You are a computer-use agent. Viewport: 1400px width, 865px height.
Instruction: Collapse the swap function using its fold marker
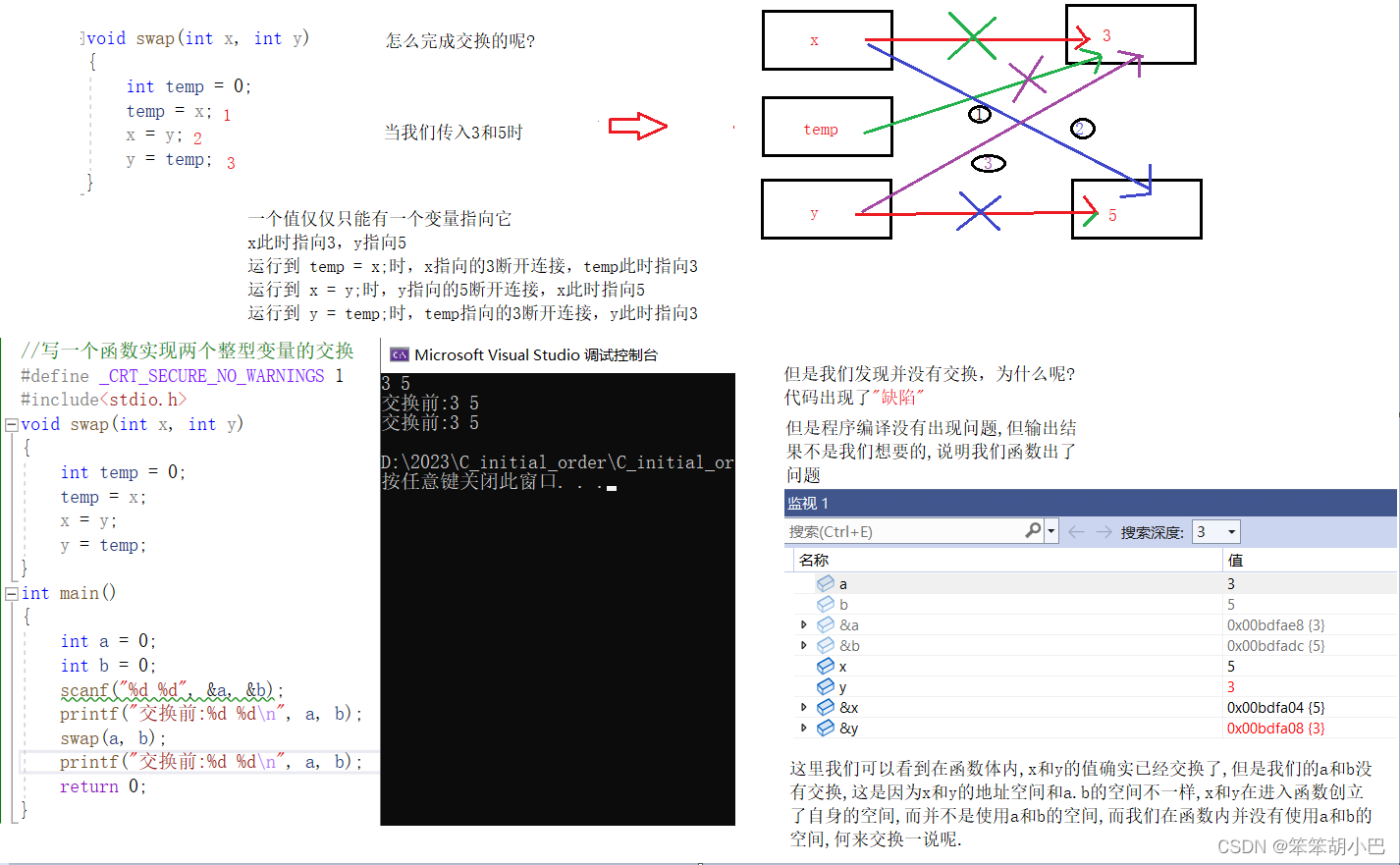[10, 423]
